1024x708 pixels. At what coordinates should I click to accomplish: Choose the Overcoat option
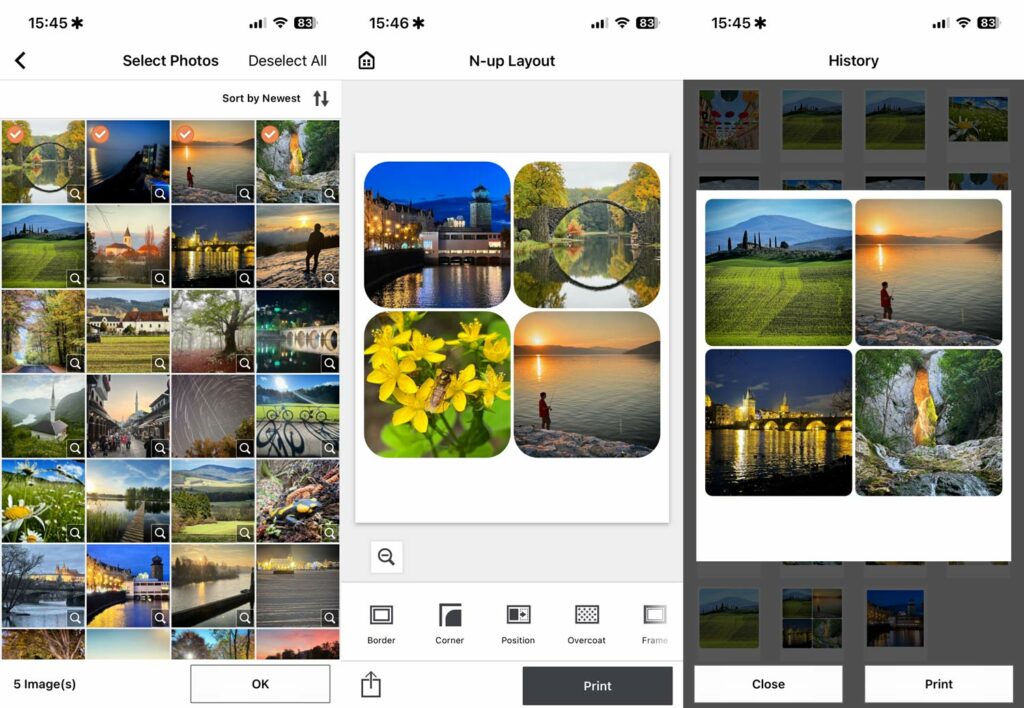click(x=587, y=623)
